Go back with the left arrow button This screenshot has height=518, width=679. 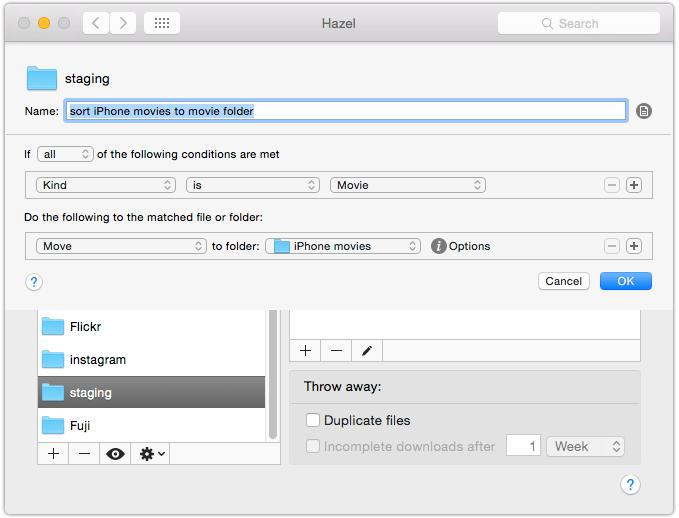click(96, 23)
